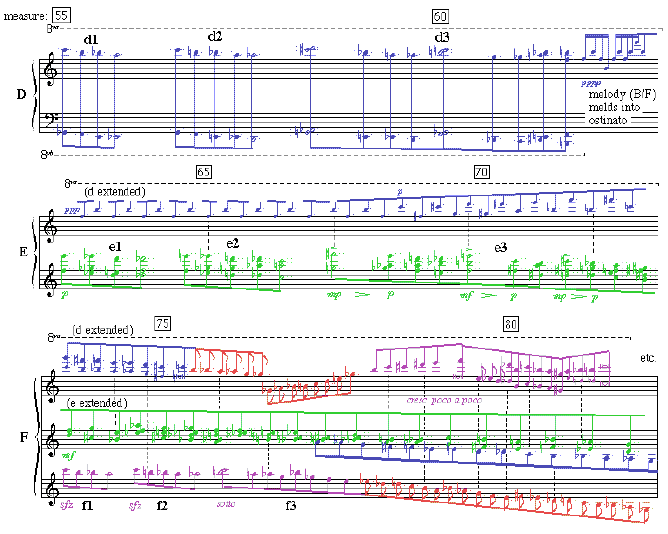Click the d3 phrase label
This screenshot has width=668, height=534.
442,38
